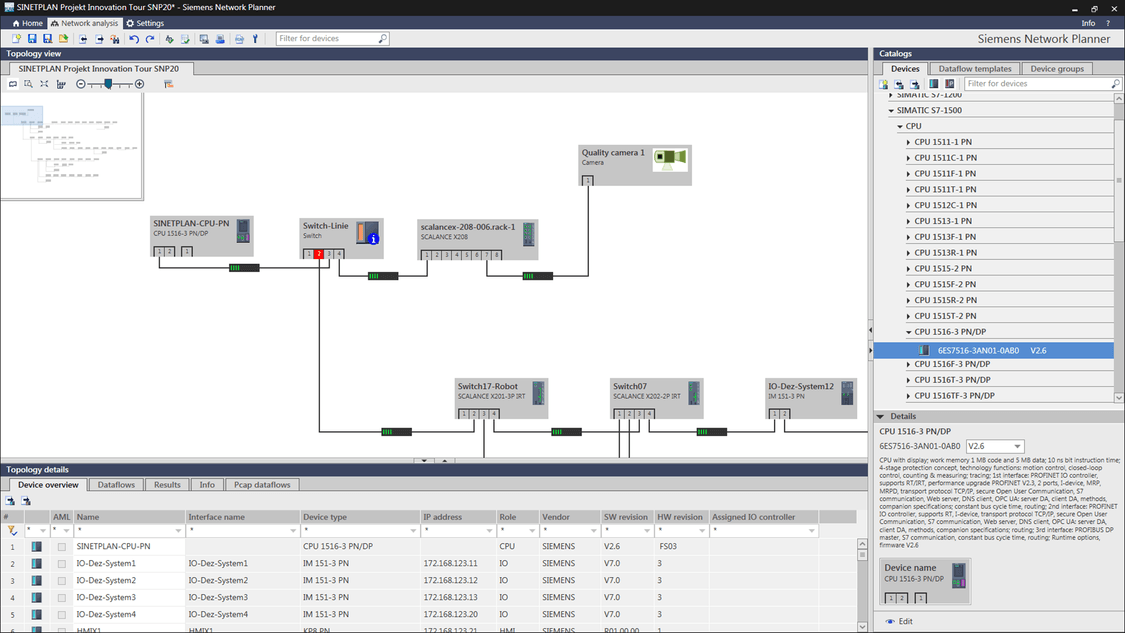Click the blue info badge on Switch-Linie
This screenshot has width=1125, height=633.
[x=374, y=239]
